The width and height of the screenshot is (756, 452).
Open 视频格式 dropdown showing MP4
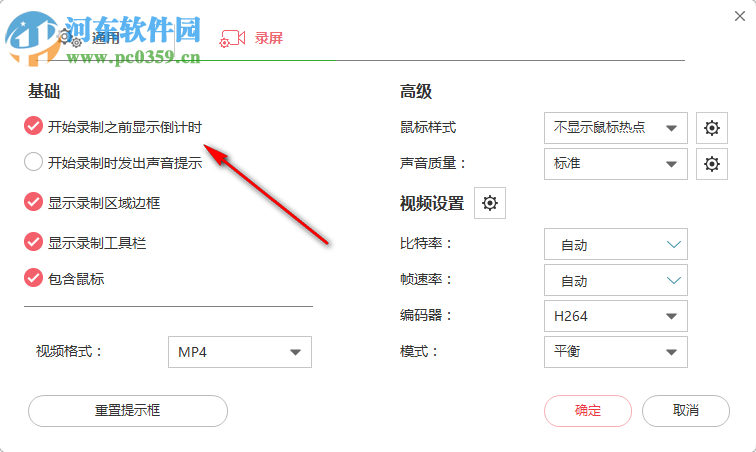point(240,352)
